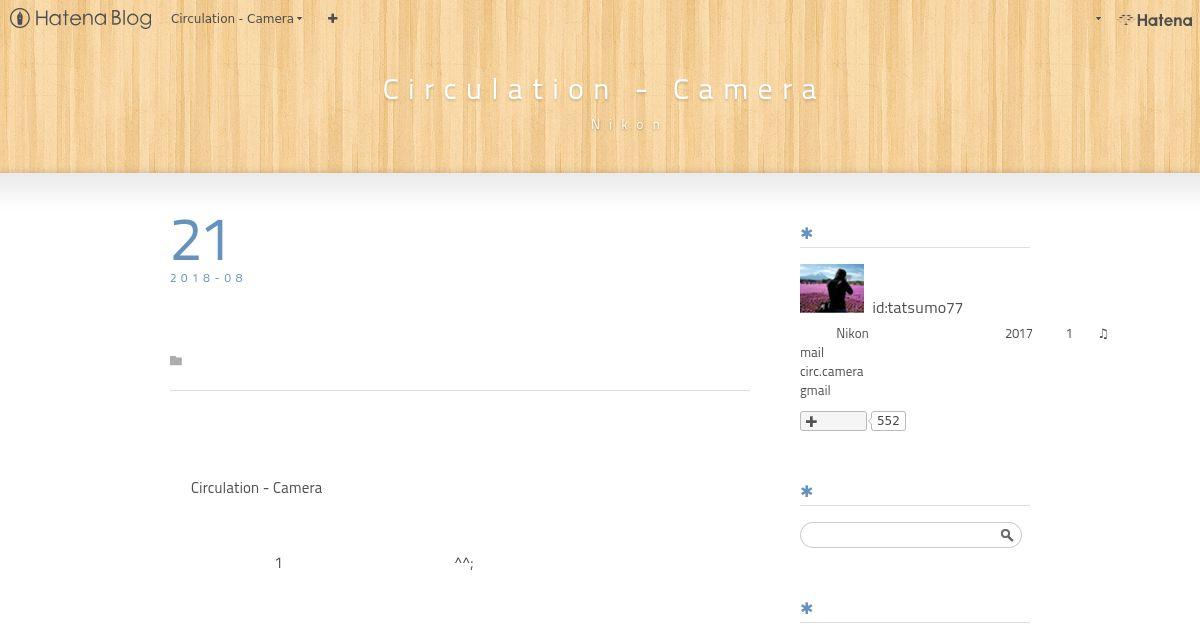Screen dimensions: 1200x630
Task: Click the profile section asterisk icon
Action: [806, 234]
